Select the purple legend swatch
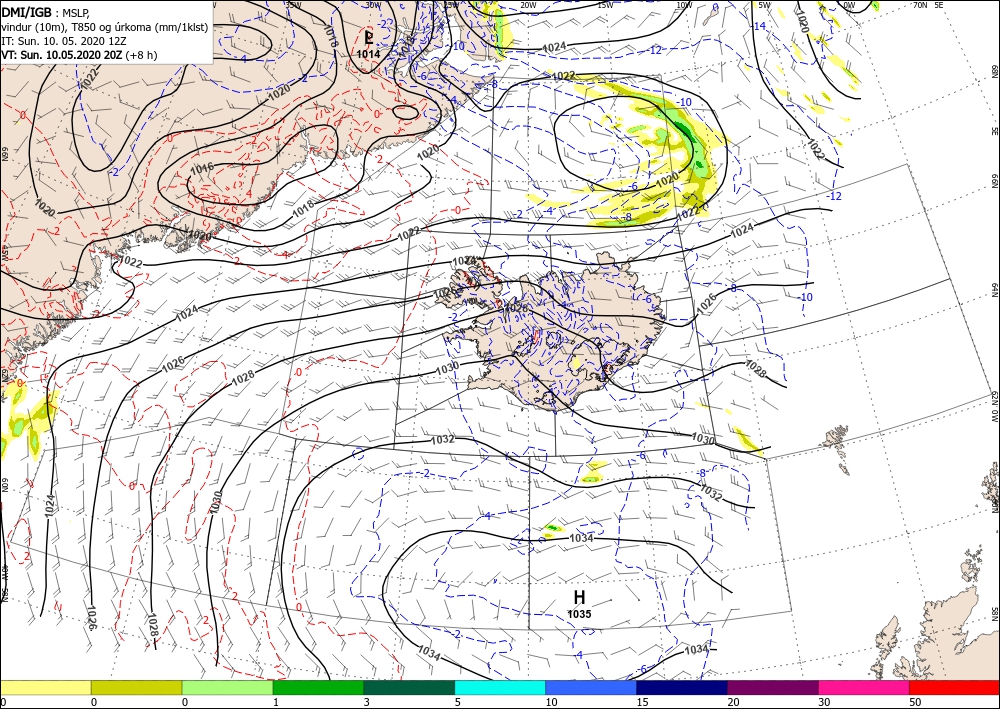Image resolution: width=1000 pixels, height=709 pixels. 773,687
